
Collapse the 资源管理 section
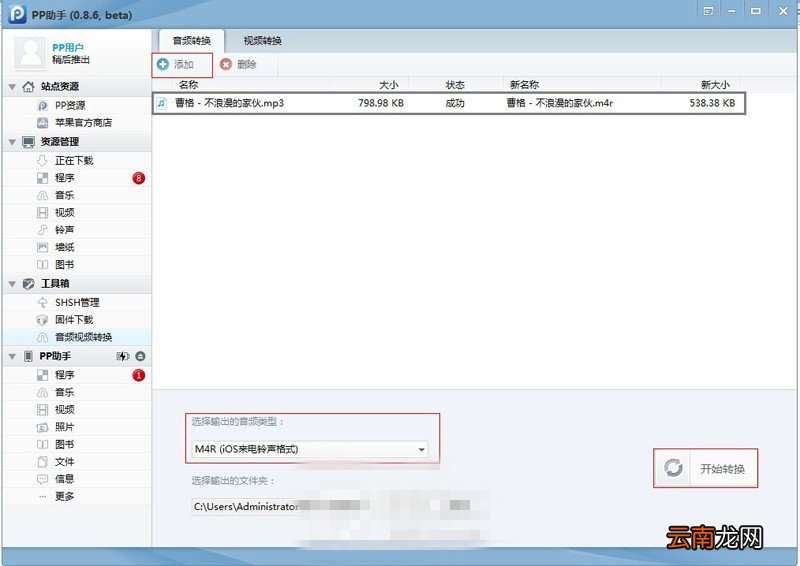click(x=12, y=142)
